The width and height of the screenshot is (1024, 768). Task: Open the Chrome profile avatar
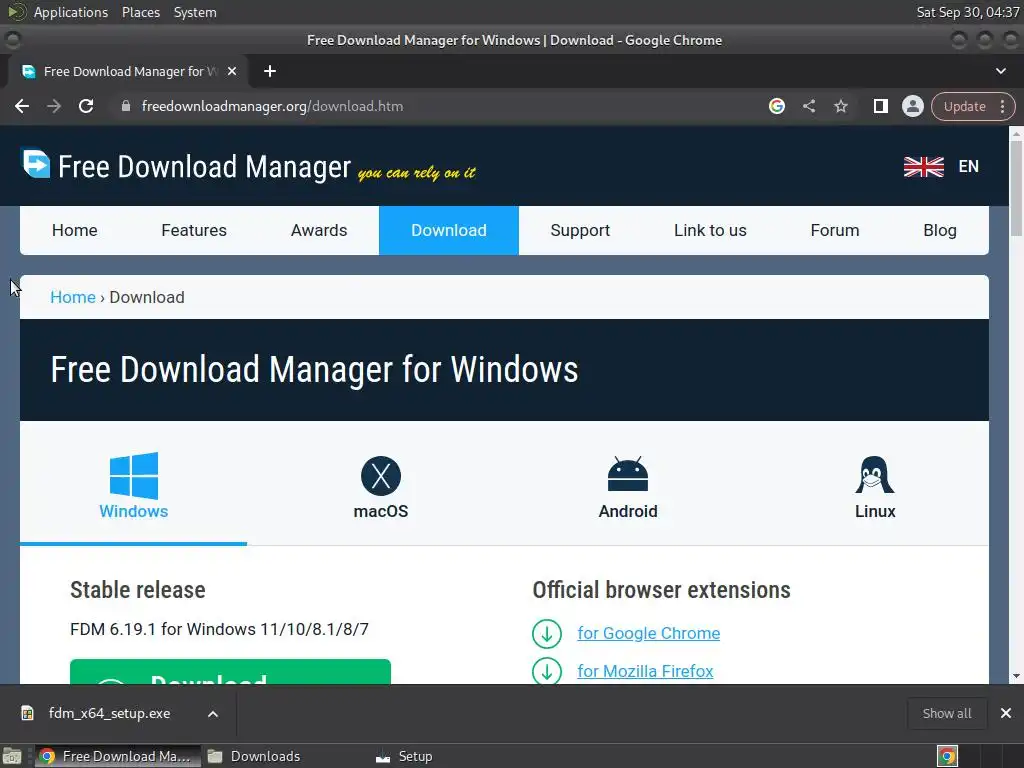pos(912,106)
